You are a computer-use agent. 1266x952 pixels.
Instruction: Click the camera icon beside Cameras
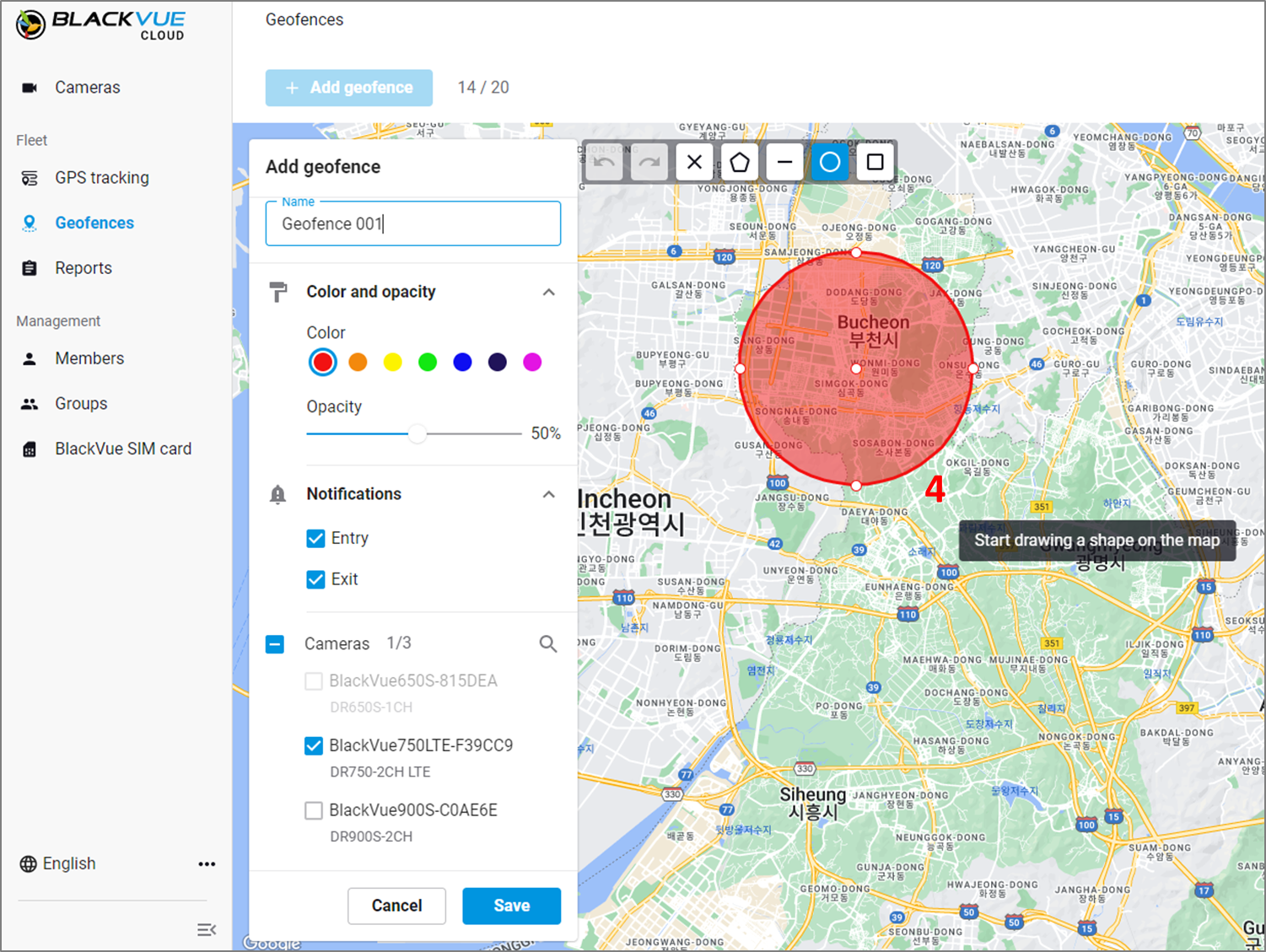[x=30, y=88]
